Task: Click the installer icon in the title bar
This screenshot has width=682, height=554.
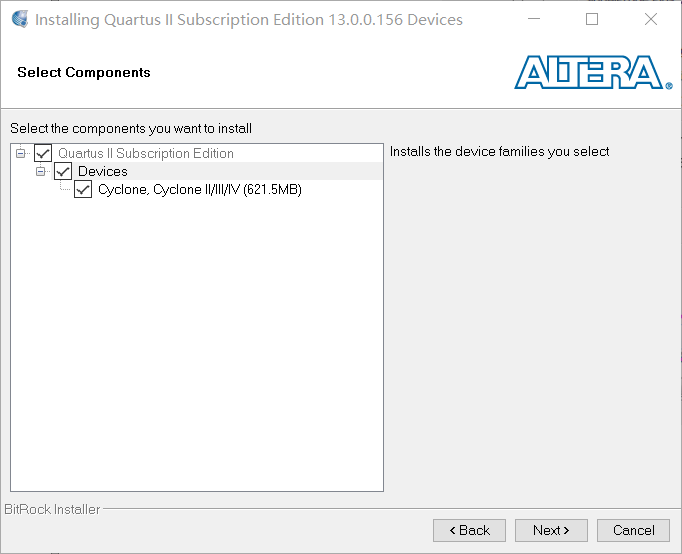Action: coord(19,20)
